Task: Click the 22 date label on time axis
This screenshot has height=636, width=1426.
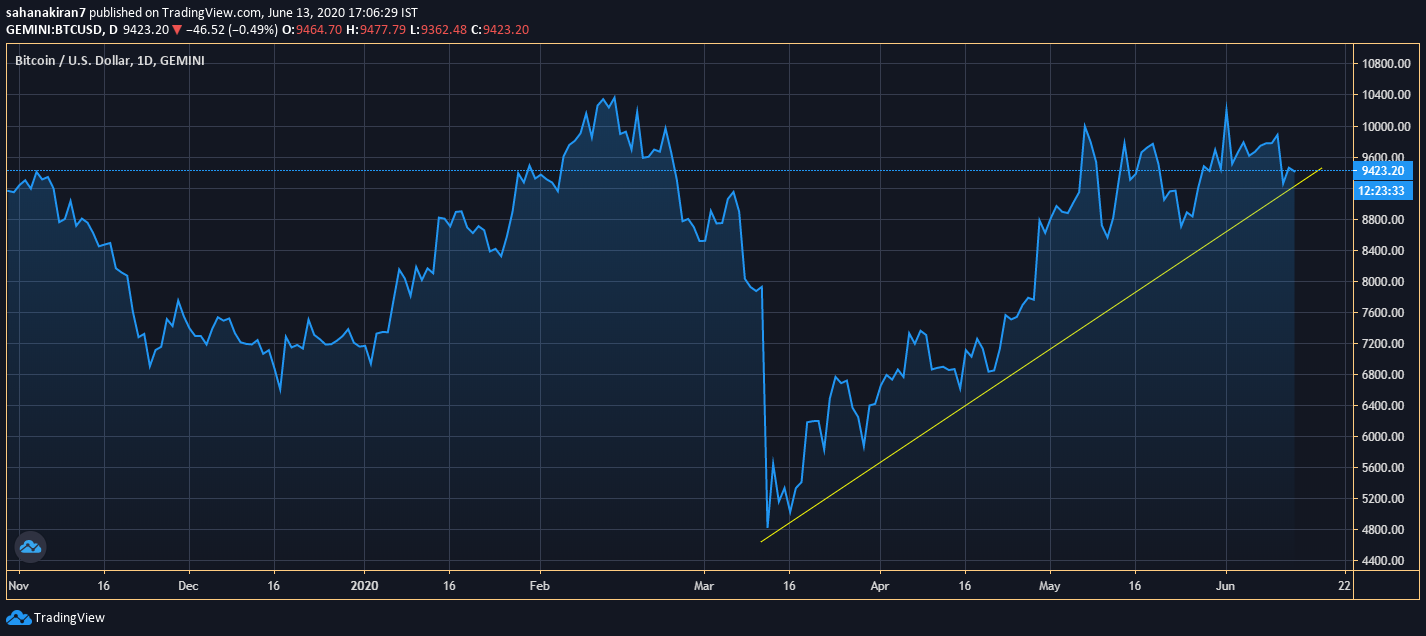Action: tap(1344, 584)
